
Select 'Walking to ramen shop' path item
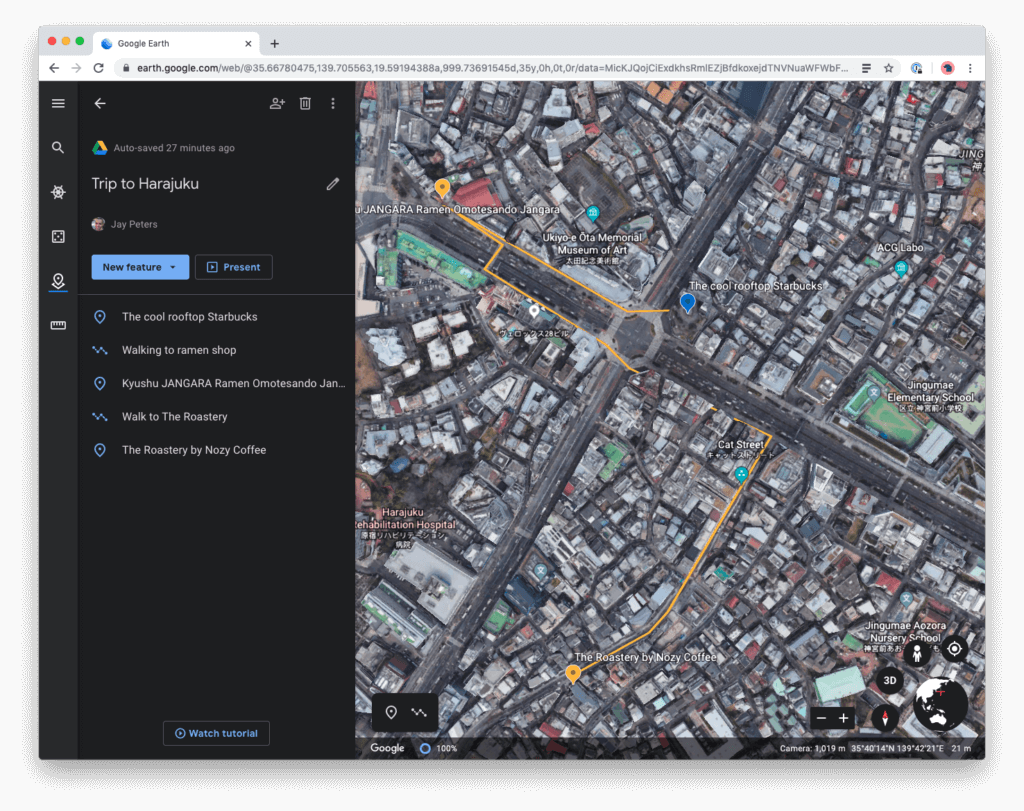pos(179,350)
